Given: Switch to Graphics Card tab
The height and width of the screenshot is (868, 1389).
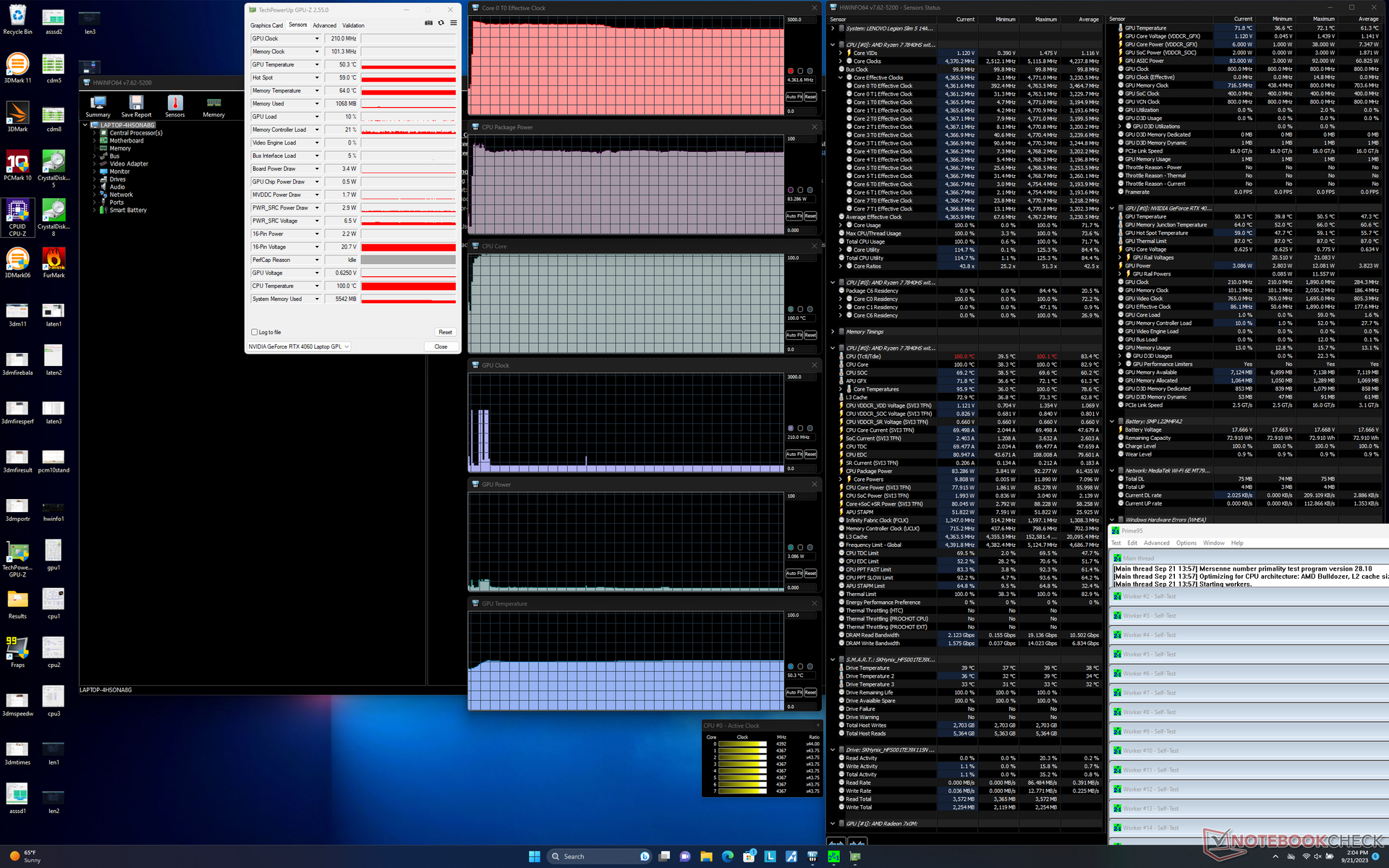Looking at the screenshot, I should point(266,25).
